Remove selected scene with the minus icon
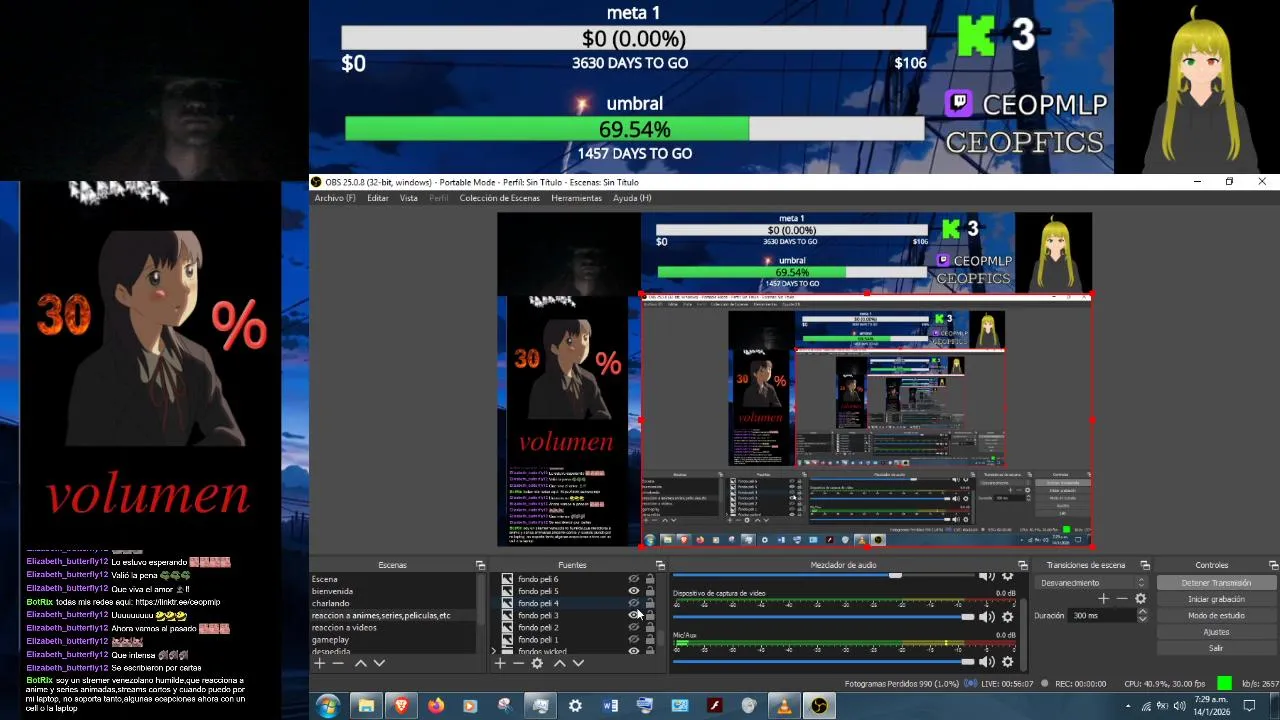 pos(338,663)
